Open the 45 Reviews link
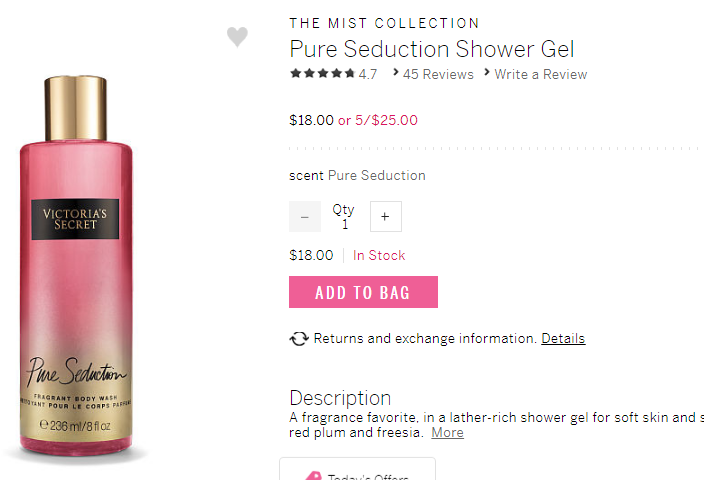The height and width of the screenshot is (480, 704). [x=438, y=74]
